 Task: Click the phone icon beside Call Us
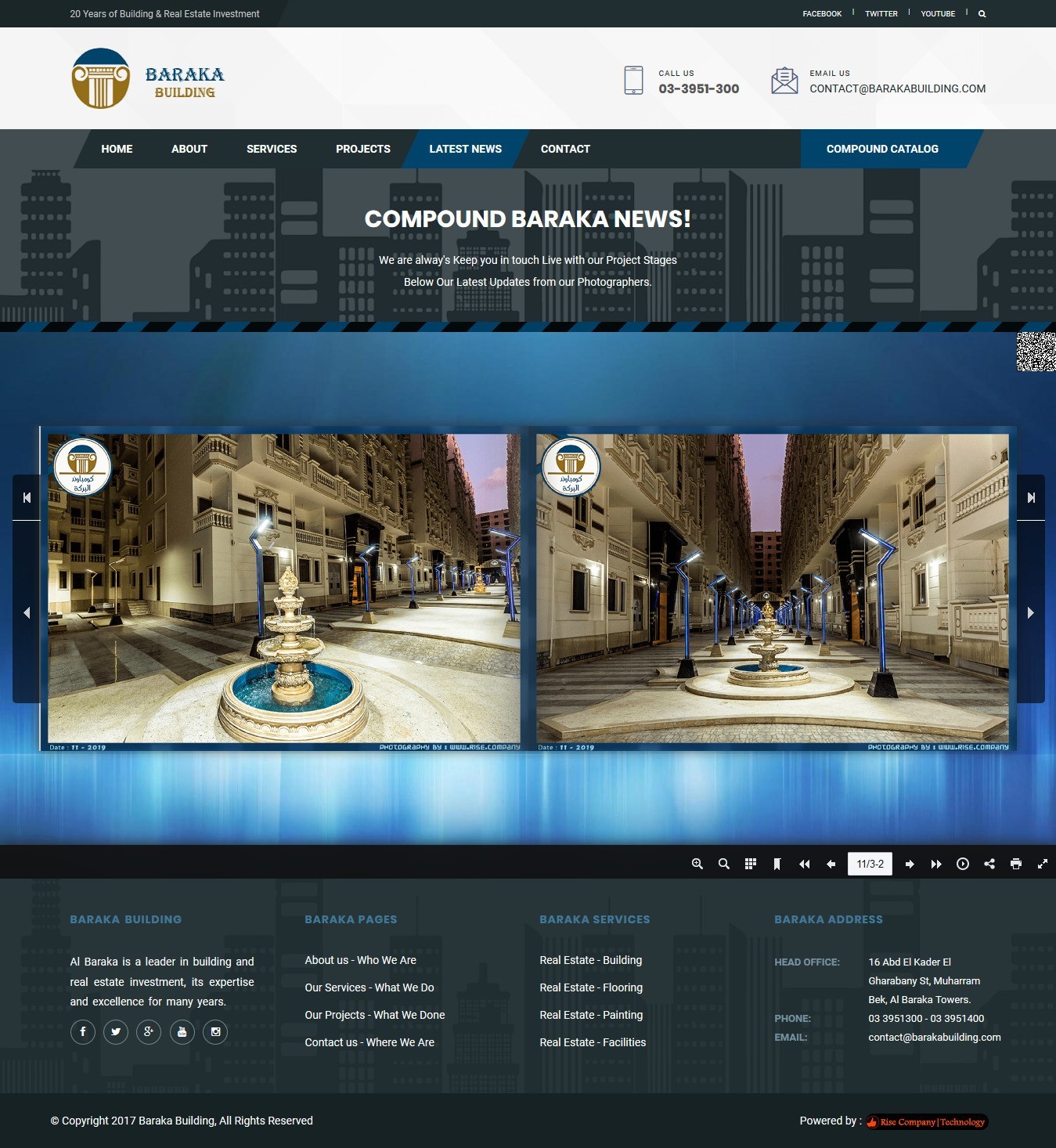click(x=633, y=80)
